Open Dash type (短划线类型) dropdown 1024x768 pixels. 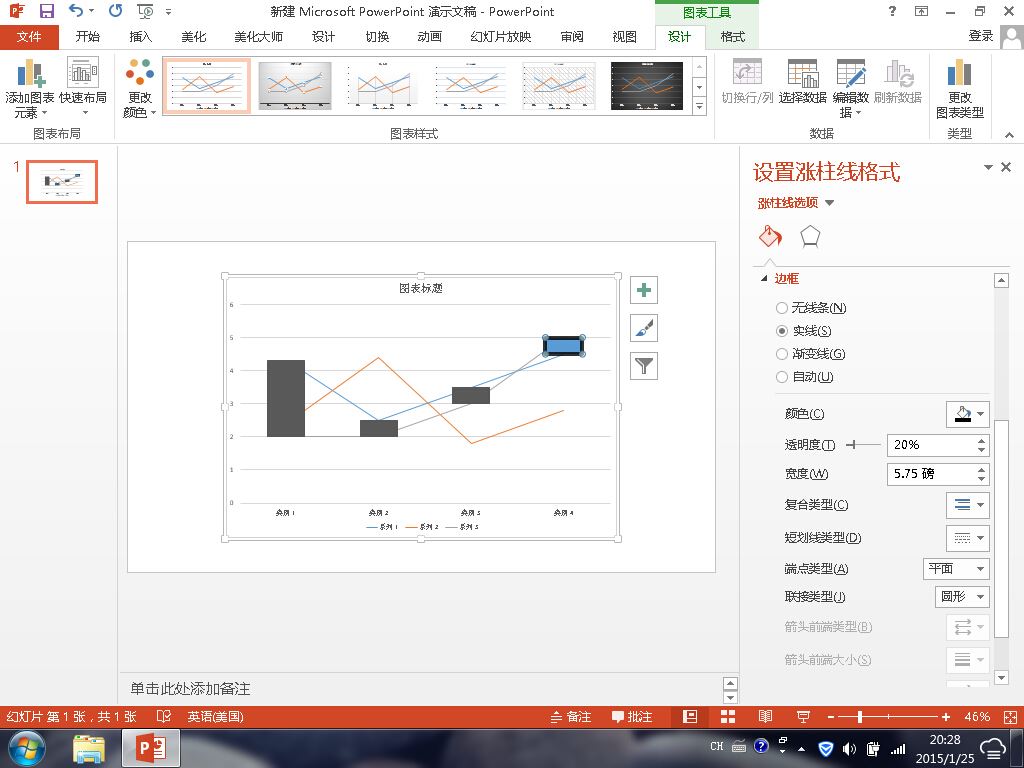point(968,538)
